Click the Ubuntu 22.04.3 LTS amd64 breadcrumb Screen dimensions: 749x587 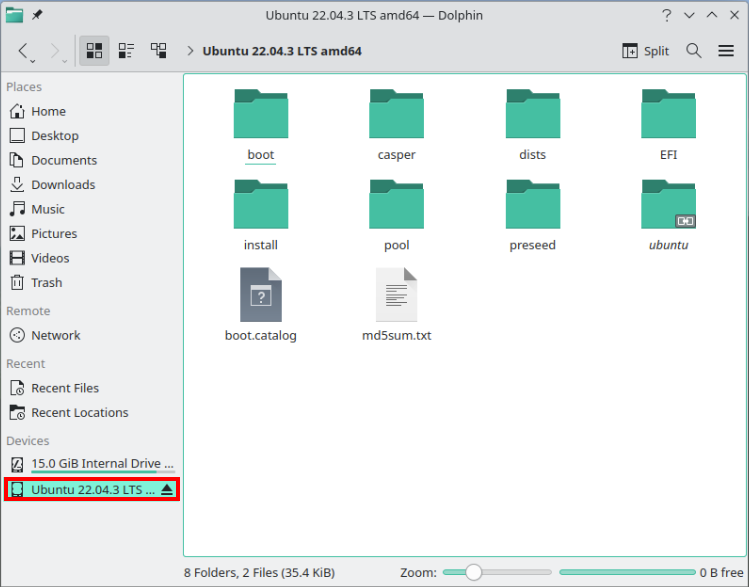(x=282, y=51)
